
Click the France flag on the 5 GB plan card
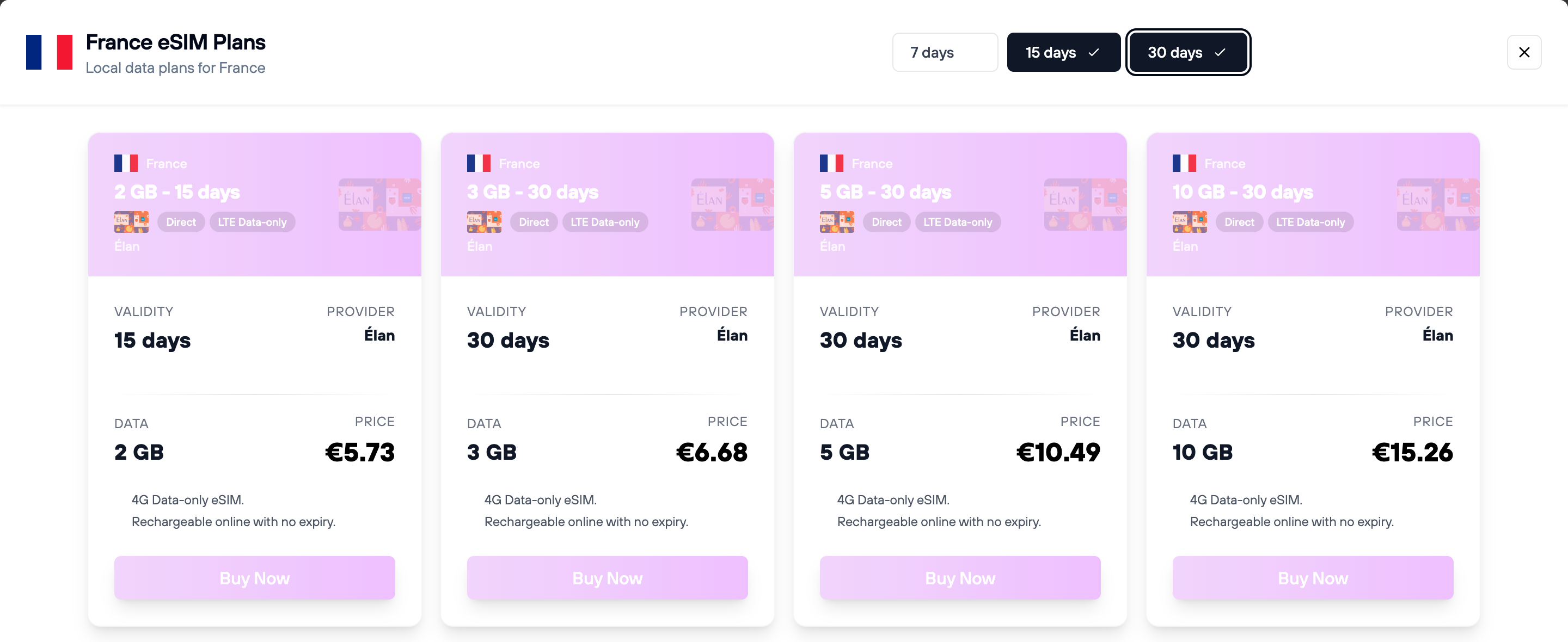click(831, 163)
